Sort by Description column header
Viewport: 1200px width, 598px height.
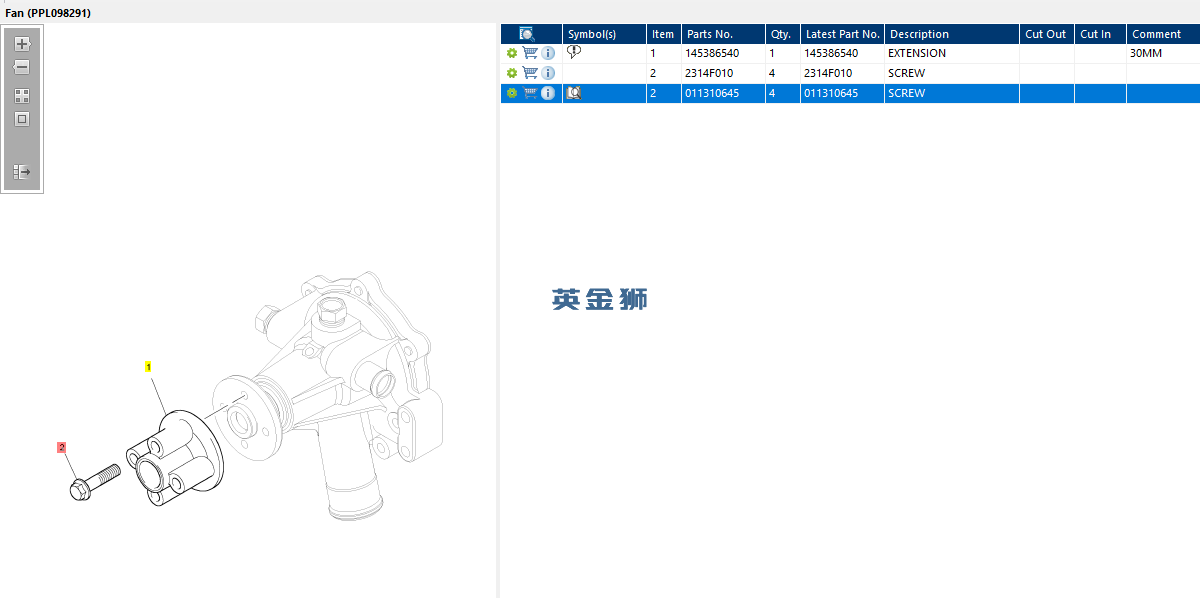951,34
